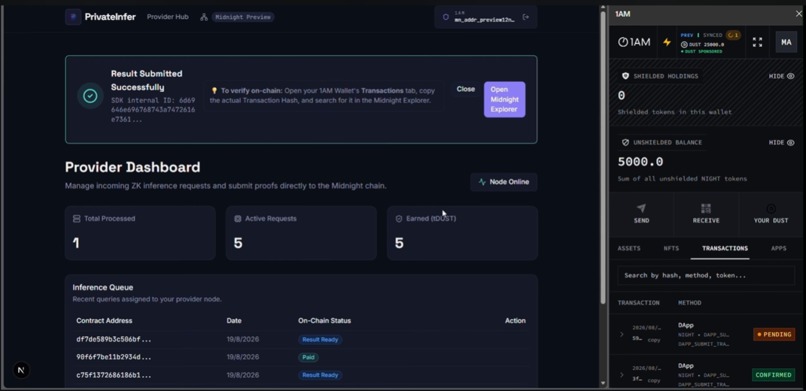Image resolution: width=806 pixels, height=391 pixels.
Task: Copy the pending transaction hash
Action: click(654, 340)
